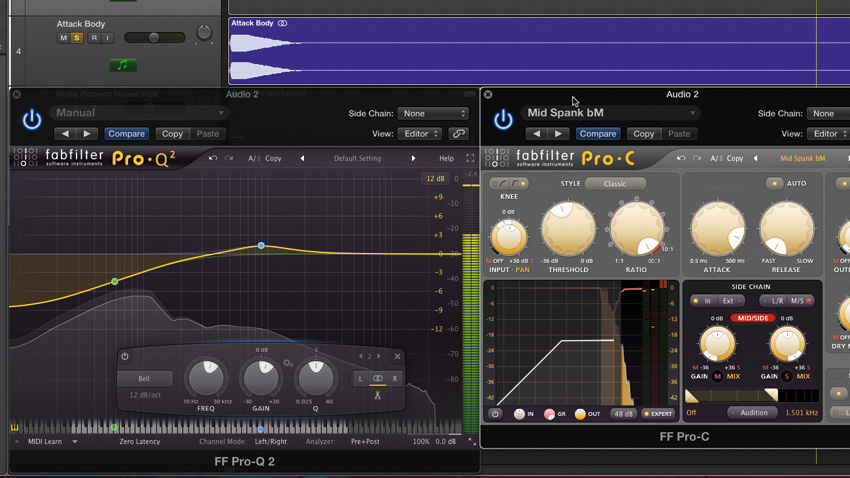
Task: Click Compare button in Pro-Q window
Action: (126, 134)
